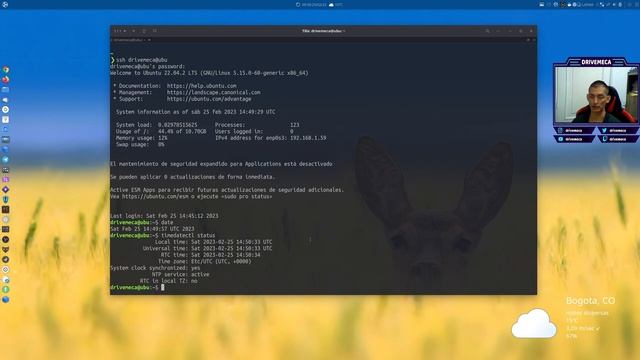This screenshot has height=360, width=640.
Task: Open the system tray network icon in the top bar
Action: click(x=602, y=4)
